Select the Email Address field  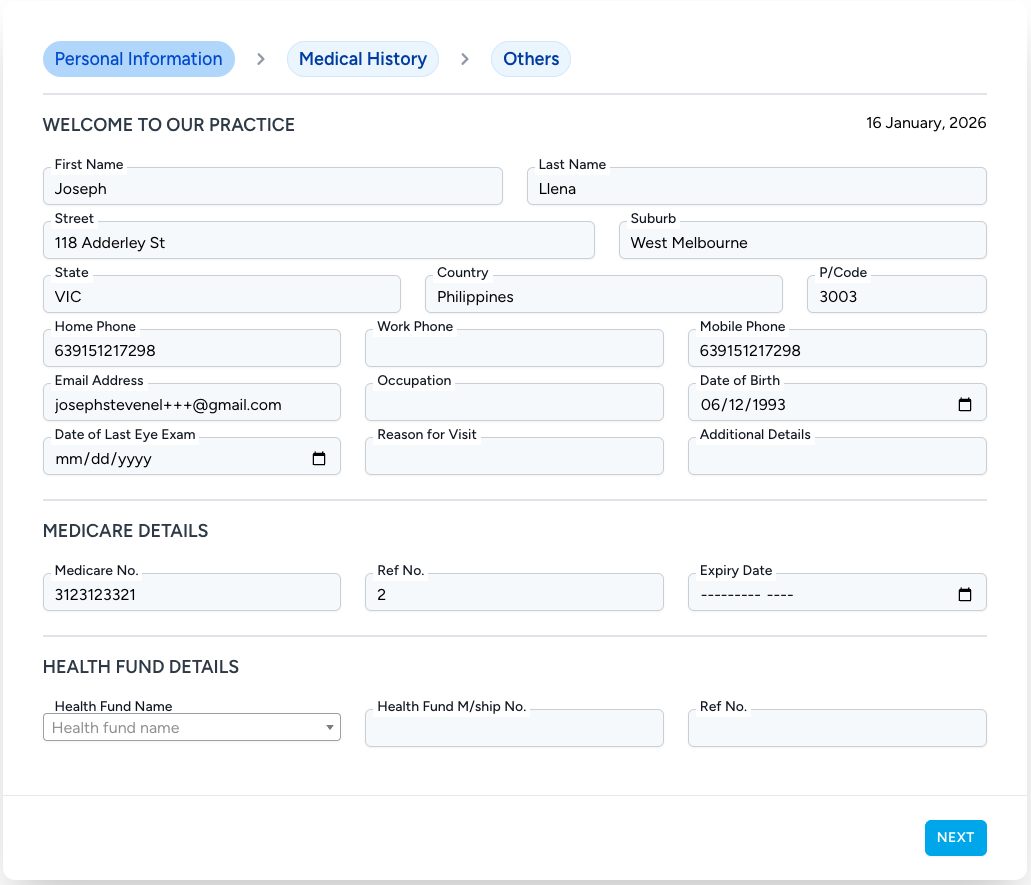coord(191,402)
